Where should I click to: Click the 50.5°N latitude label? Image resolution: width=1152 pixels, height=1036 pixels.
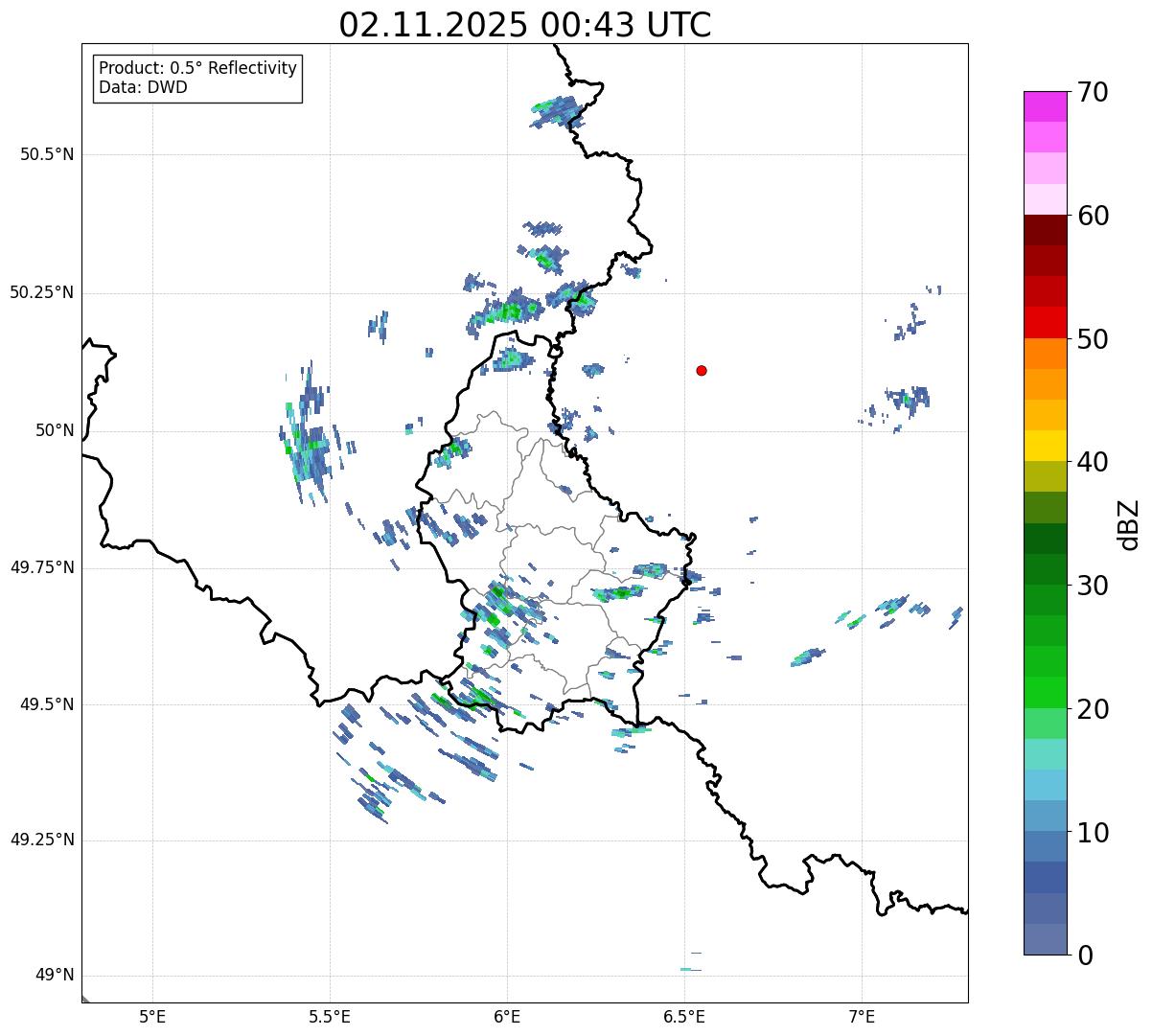(47, 154)
